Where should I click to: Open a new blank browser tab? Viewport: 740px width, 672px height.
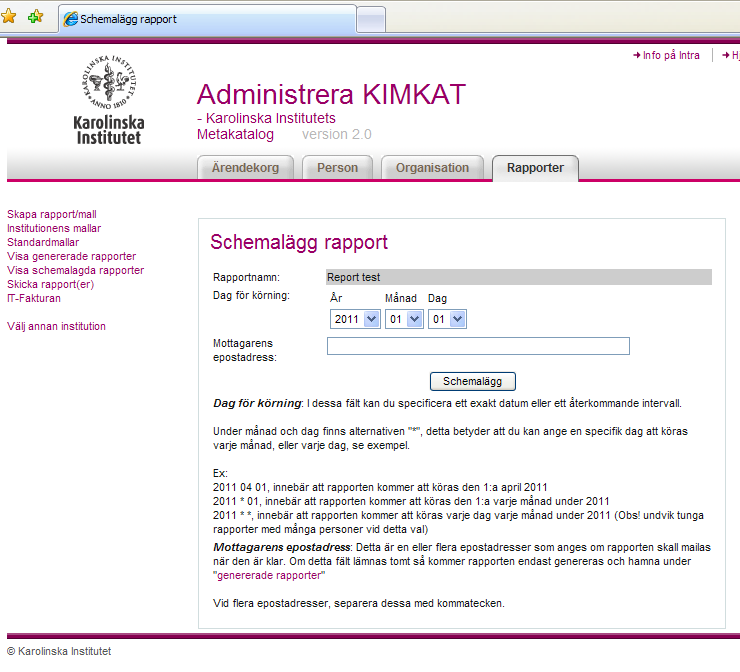371,20
